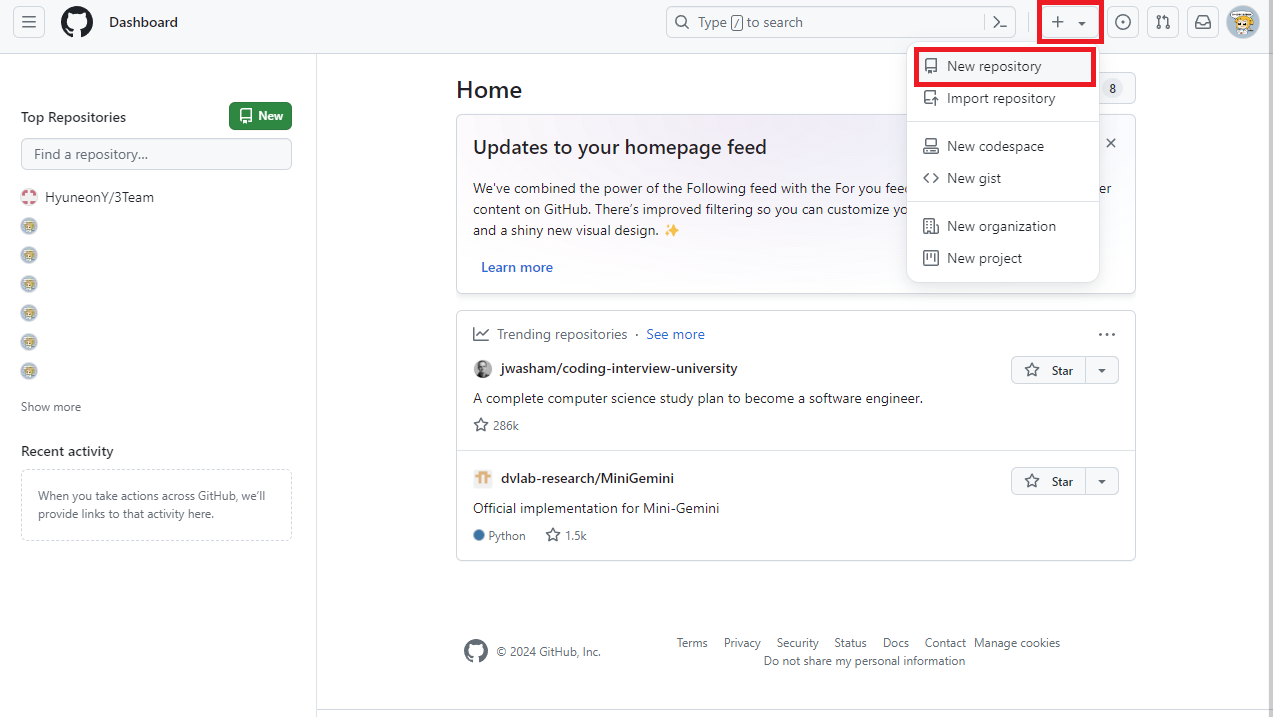Screen dimensions: 1273x717
Task: Click the Type / to search box
Action: click(828, 22)
